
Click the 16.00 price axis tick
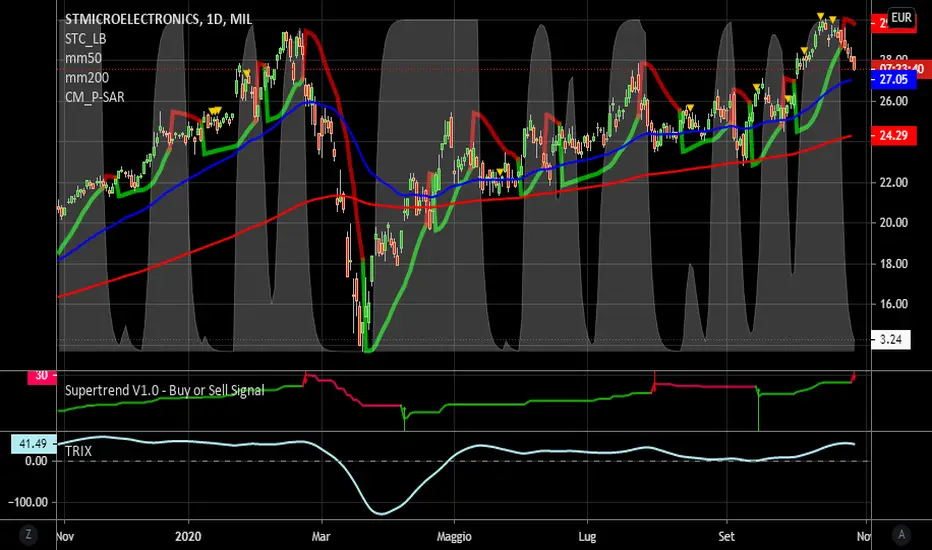pyautogui.click(x=893, y=304)
